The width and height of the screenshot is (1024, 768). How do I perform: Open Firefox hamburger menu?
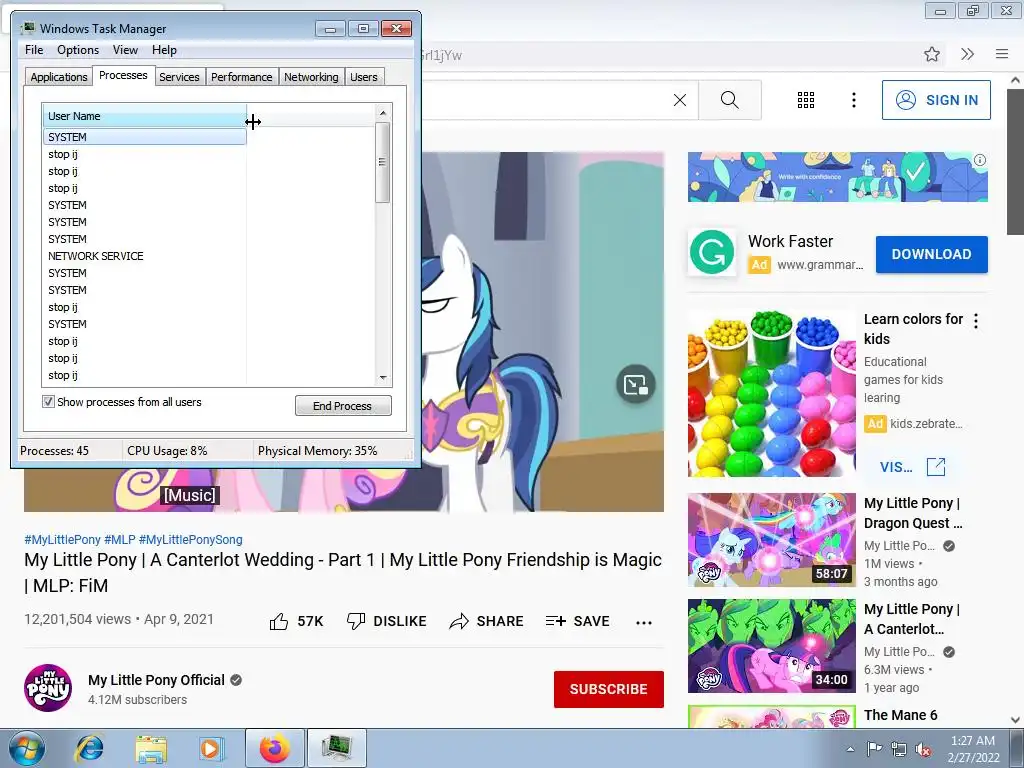(1002, 54)
